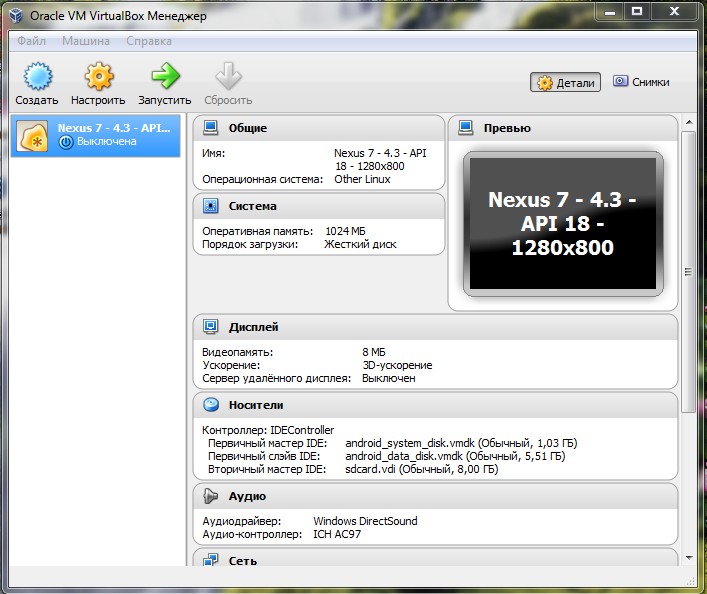The height and width of the screenshot is (594, 707).
Task: Click android_system_disk.vmdk storage entry
Action: tap(461, 443)
